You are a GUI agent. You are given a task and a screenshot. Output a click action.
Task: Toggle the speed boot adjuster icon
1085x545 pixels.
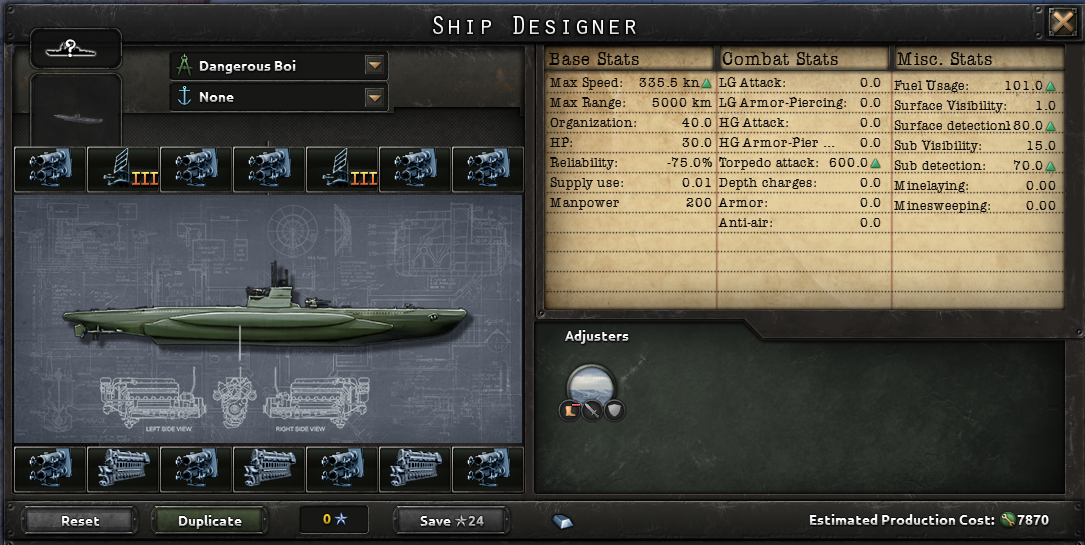(x=569, y=411)
